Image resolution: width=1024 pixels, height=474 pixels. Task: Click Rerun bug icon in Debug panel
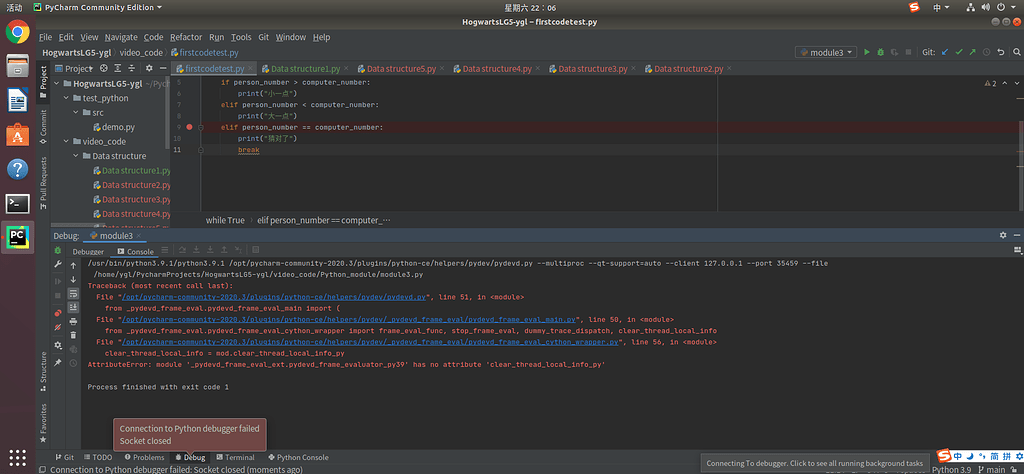pyautogui.click(x=57, y=251)
